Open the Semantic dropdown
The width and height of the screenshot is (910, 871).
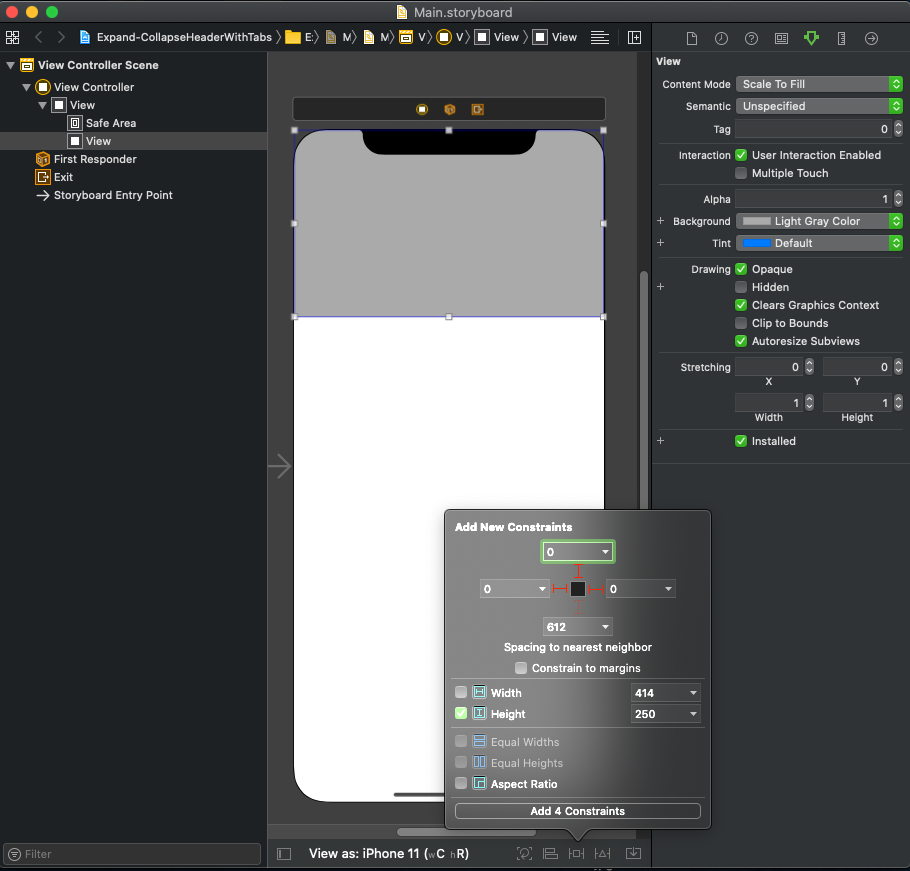[818, 106]
